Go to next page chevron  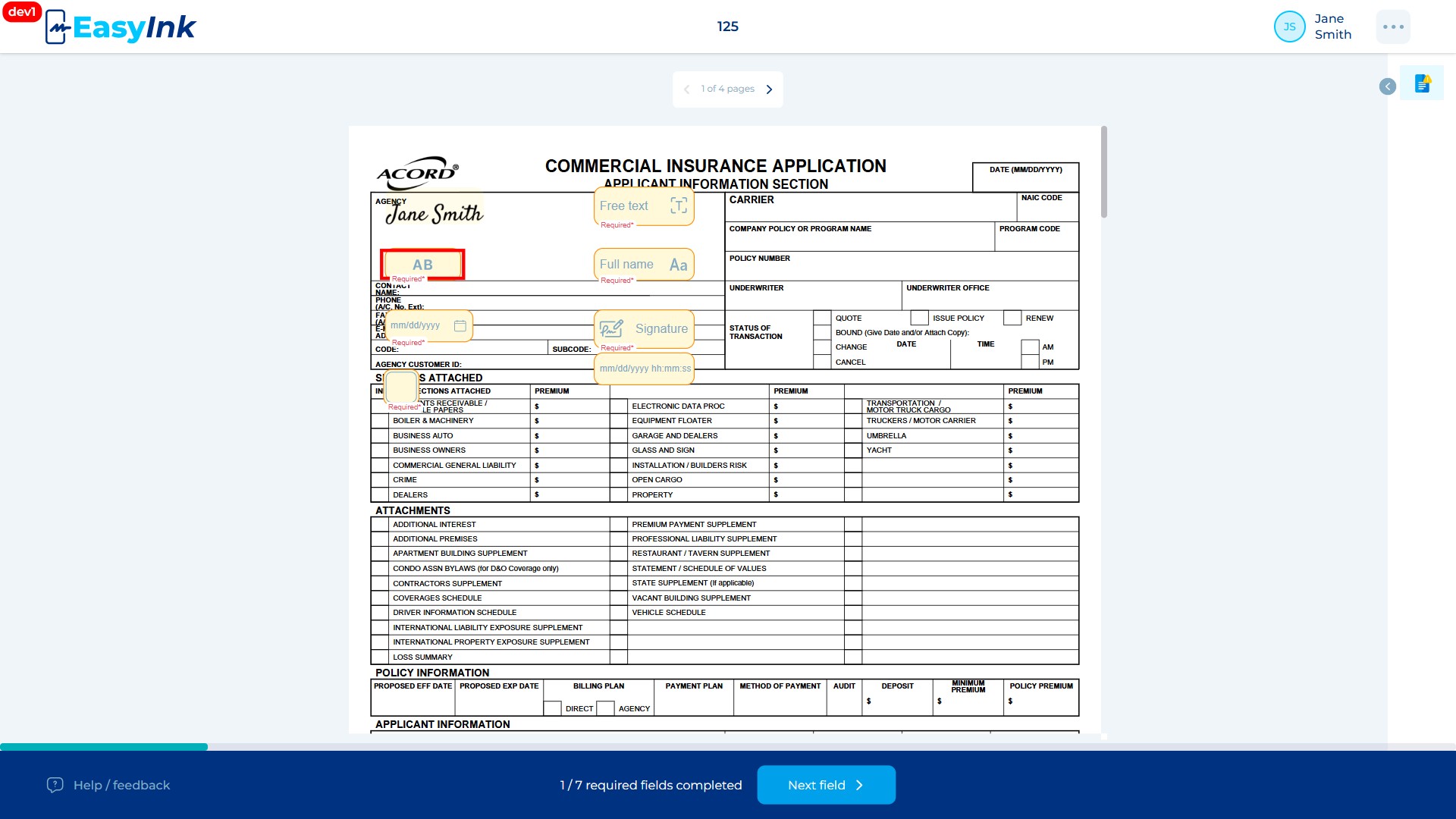(x=769, y=89)
